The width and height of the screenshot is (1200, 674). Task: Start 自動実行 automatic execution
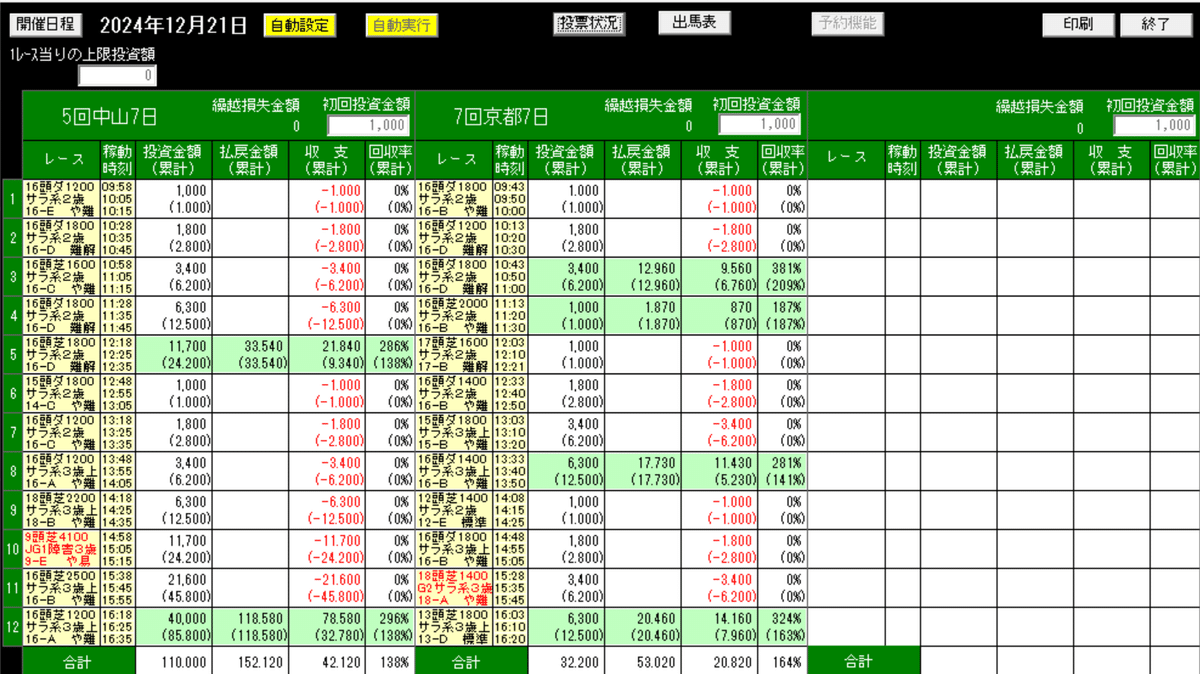(x=401, y=25)
